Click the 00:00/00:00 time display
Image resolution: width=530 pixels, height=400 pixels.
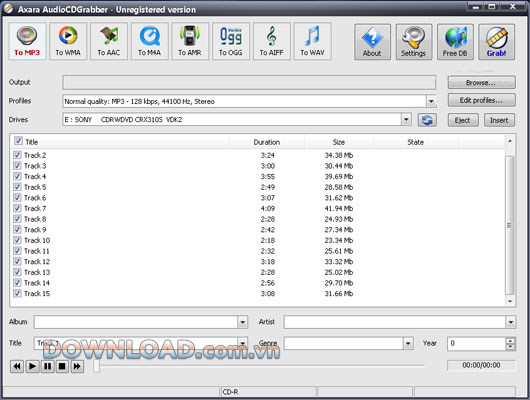click(x=481, y=365)
